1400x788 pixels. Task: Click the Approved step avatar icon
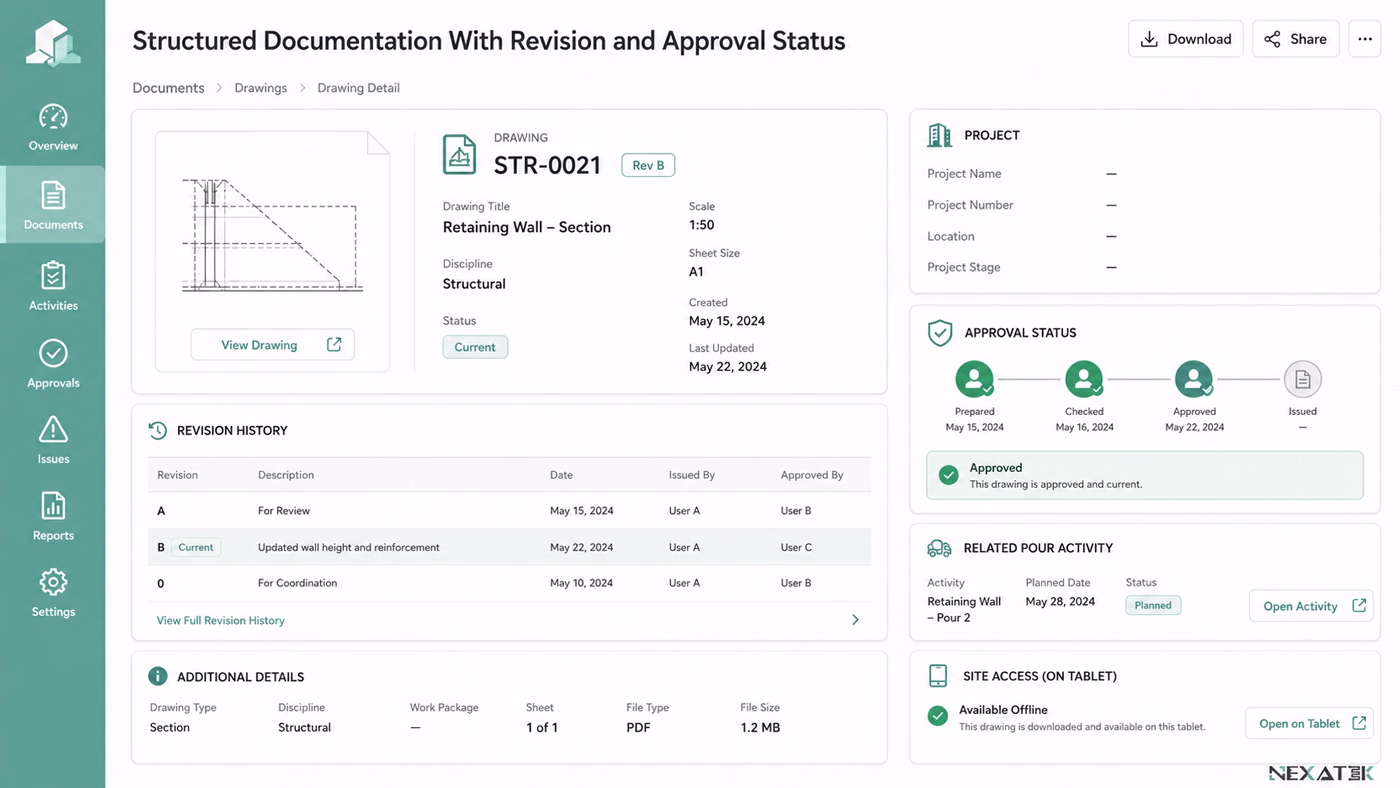coord(1194,379)
